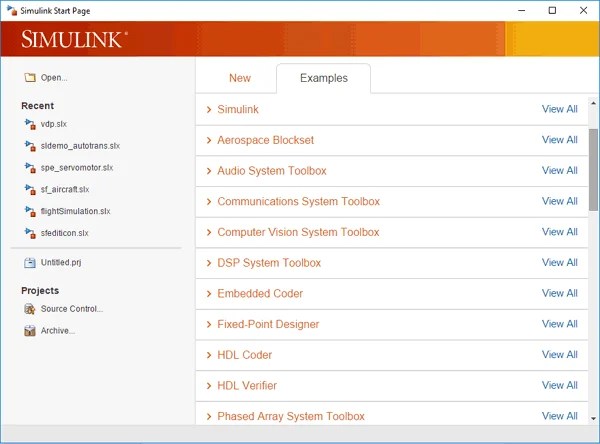Click the Fixed-Point Designer section title

coord(268,324)
